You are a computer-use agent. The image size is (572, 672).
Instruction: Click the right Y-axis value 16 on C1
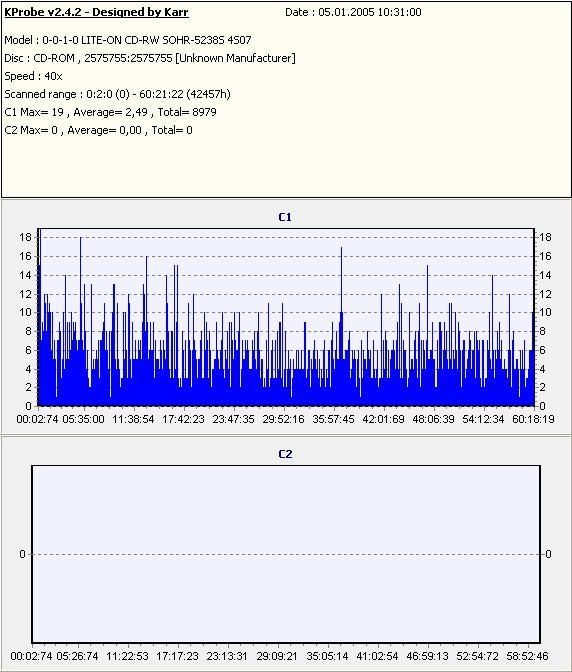click(545, 256)
